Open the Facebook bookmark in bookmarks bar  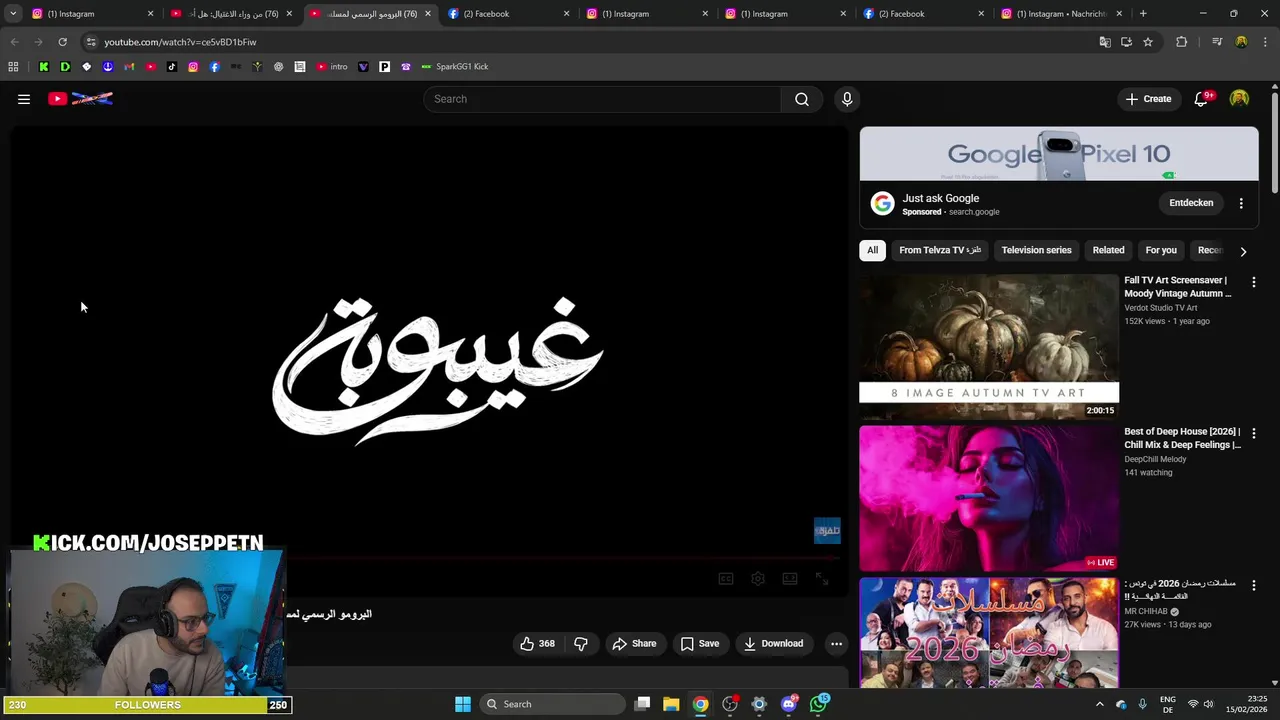click(214, 67)
